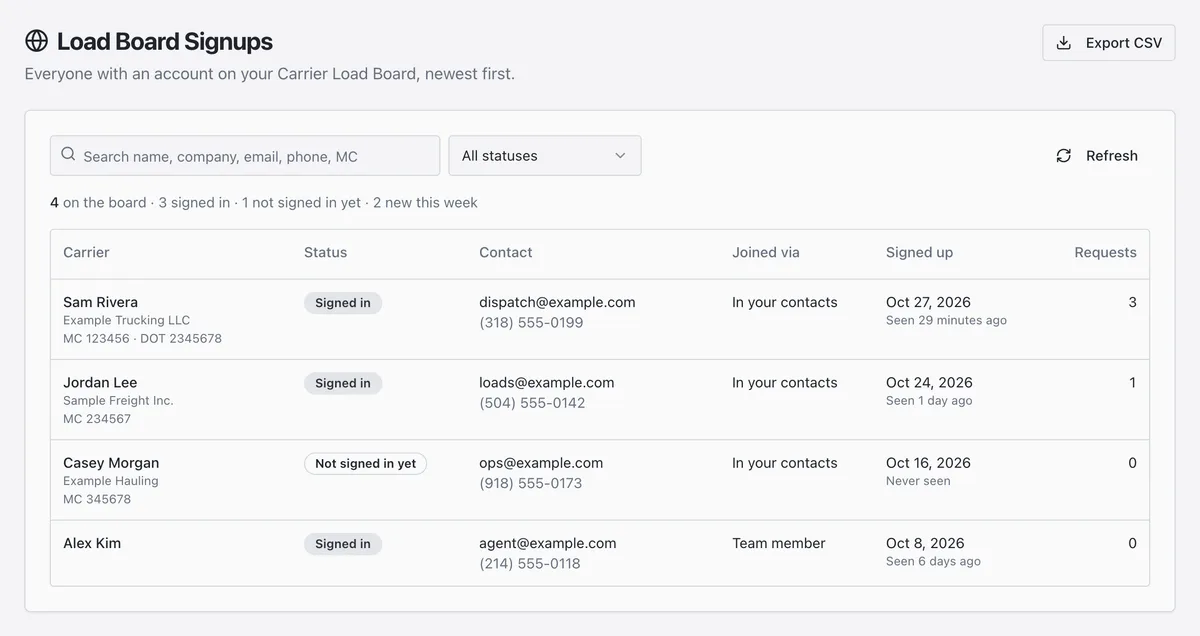The width and height of the screenshot is (1200, 636).
Task: Export the signups as CSV
Action: click(x=1109, y=43)
